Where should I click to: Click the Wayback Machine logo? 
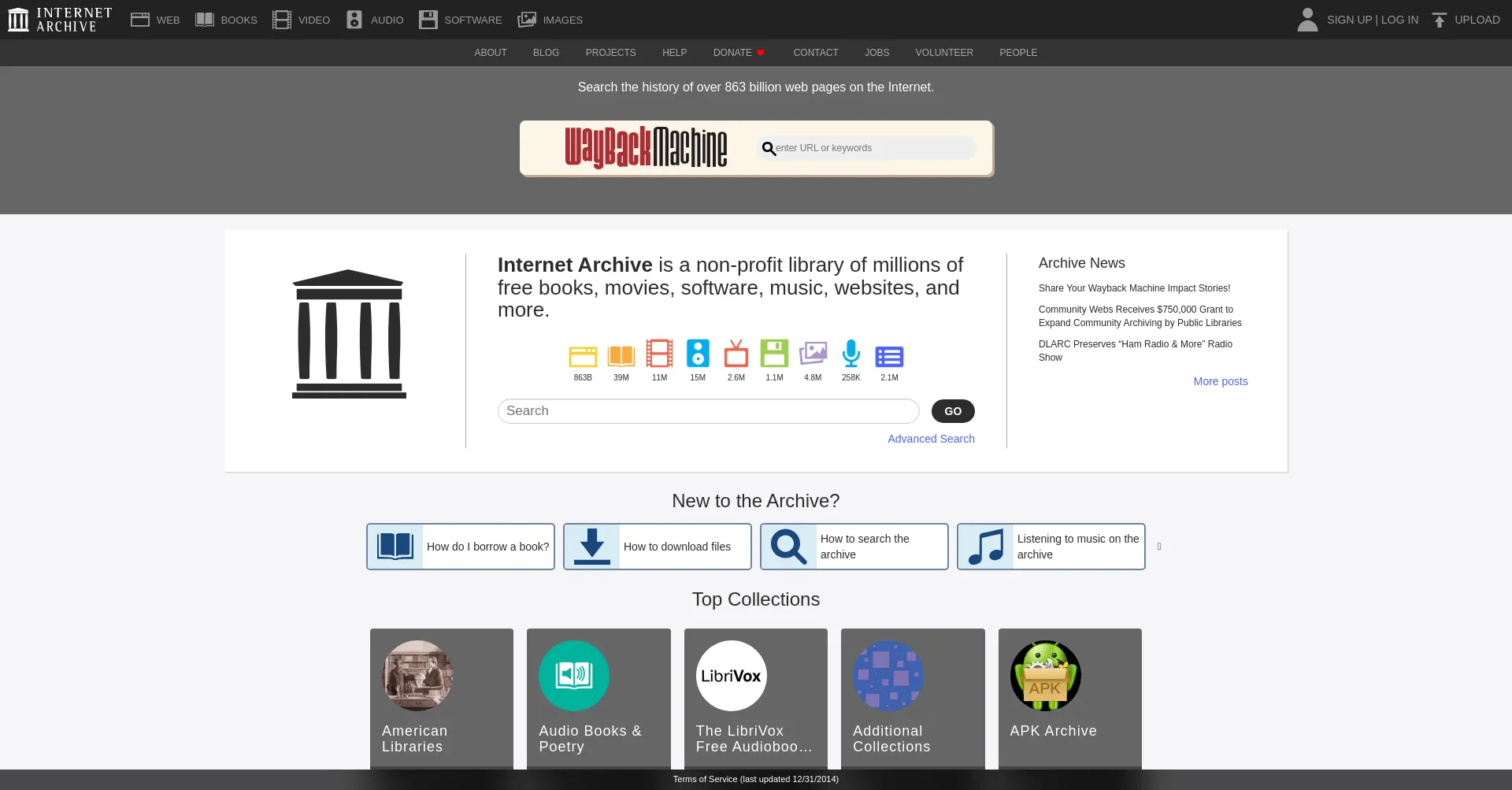(646, 147)
